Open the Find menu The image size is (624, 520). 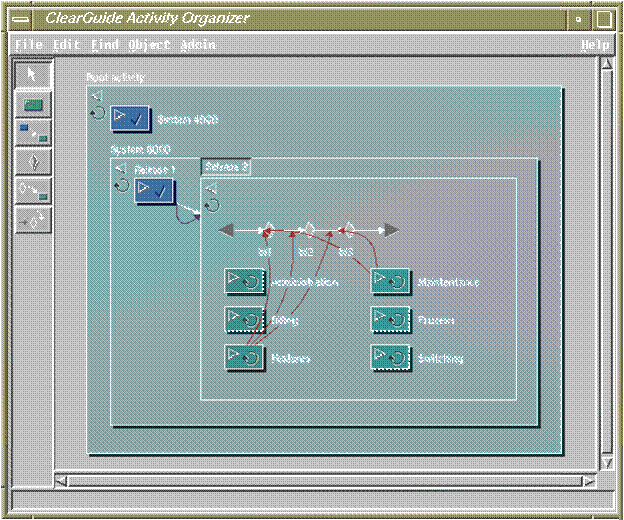[105, 44]
